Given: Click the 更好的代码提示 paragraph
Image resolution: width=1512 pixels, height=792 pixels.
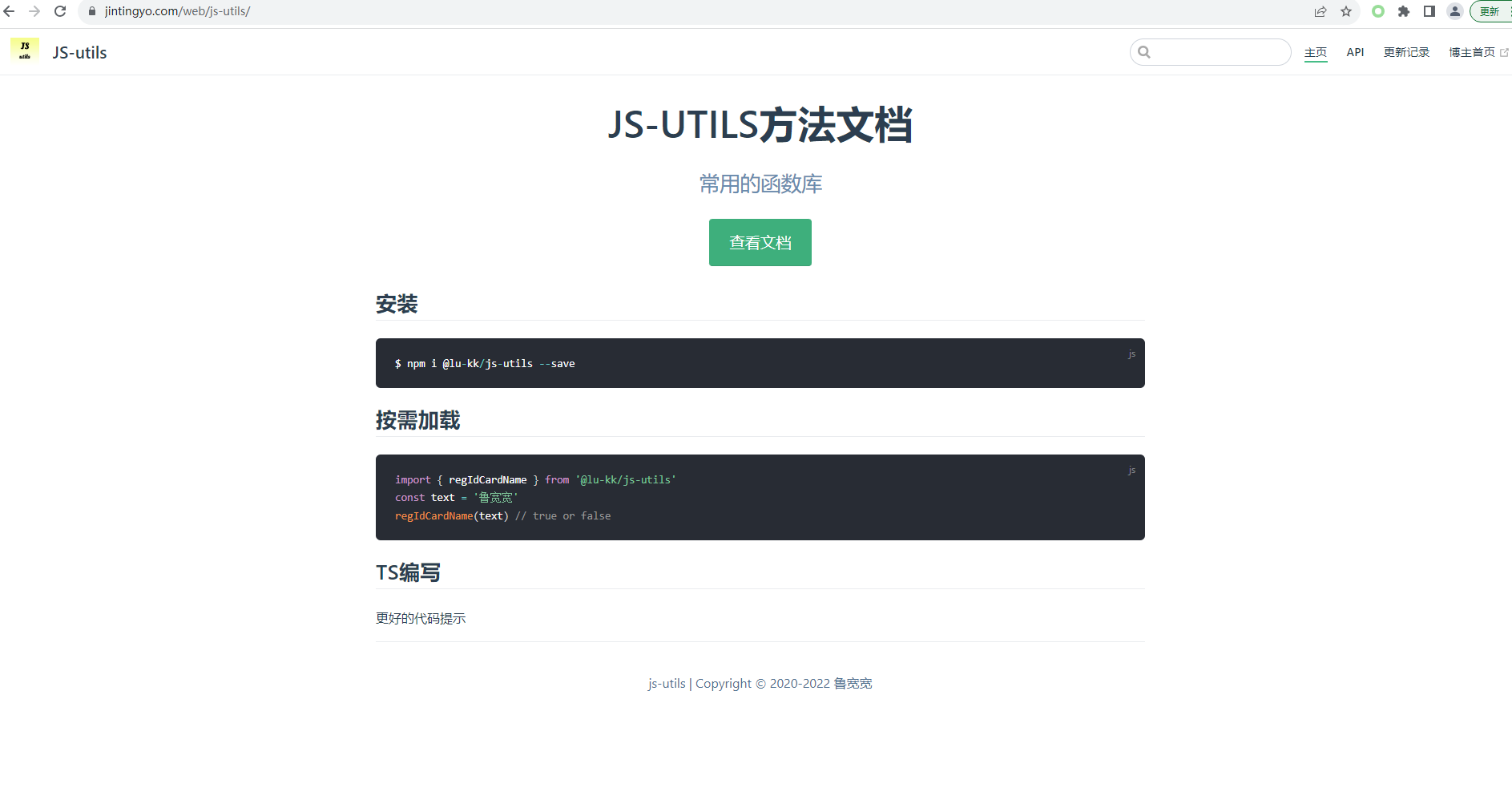Looking at the screenshot, I should (x=421, y=618).
